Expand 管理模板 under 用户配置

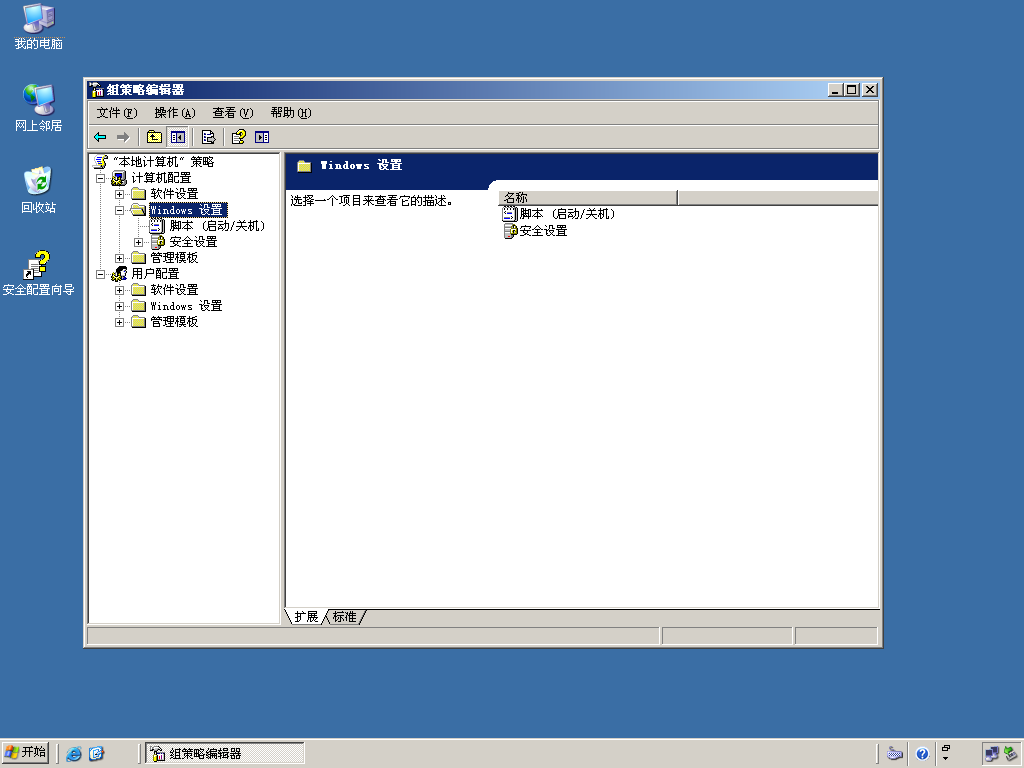(120, 322)
